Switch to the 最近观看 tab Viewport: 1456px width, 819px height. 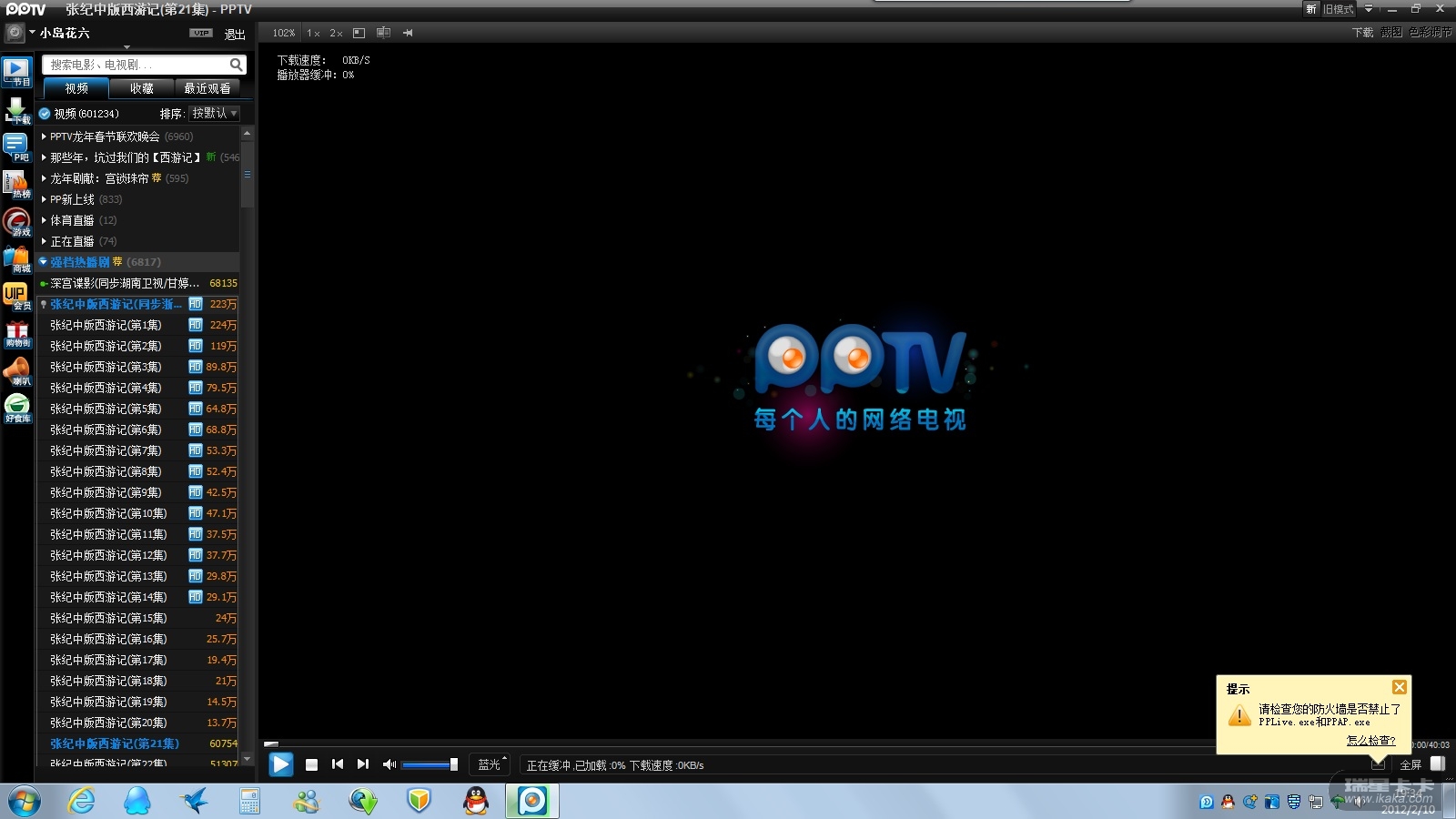tap(207, 88)
